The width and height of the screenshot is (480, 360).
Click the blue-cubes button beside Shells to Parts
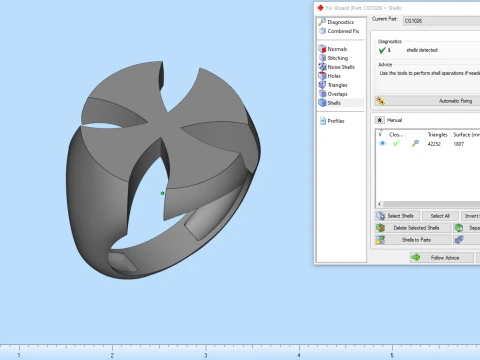(x=467, y=240)
